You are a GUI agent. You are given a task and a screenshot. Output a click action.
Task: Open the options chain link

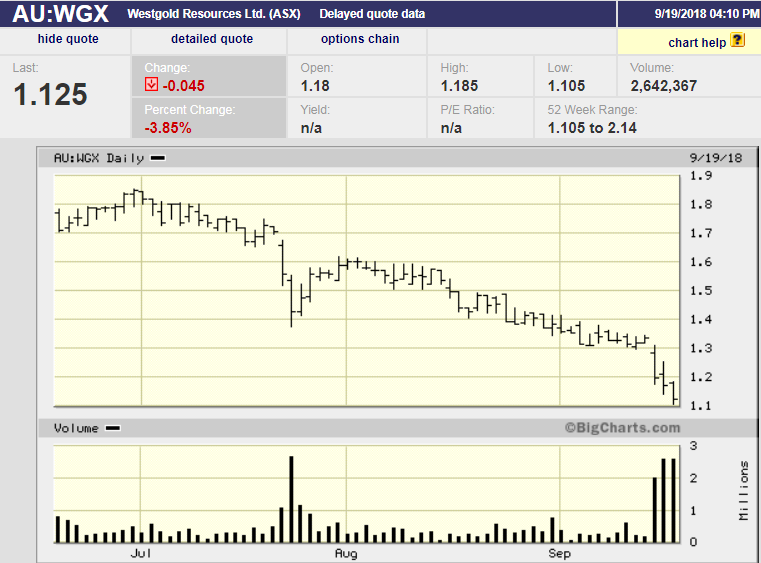click(x=360, y=39)
